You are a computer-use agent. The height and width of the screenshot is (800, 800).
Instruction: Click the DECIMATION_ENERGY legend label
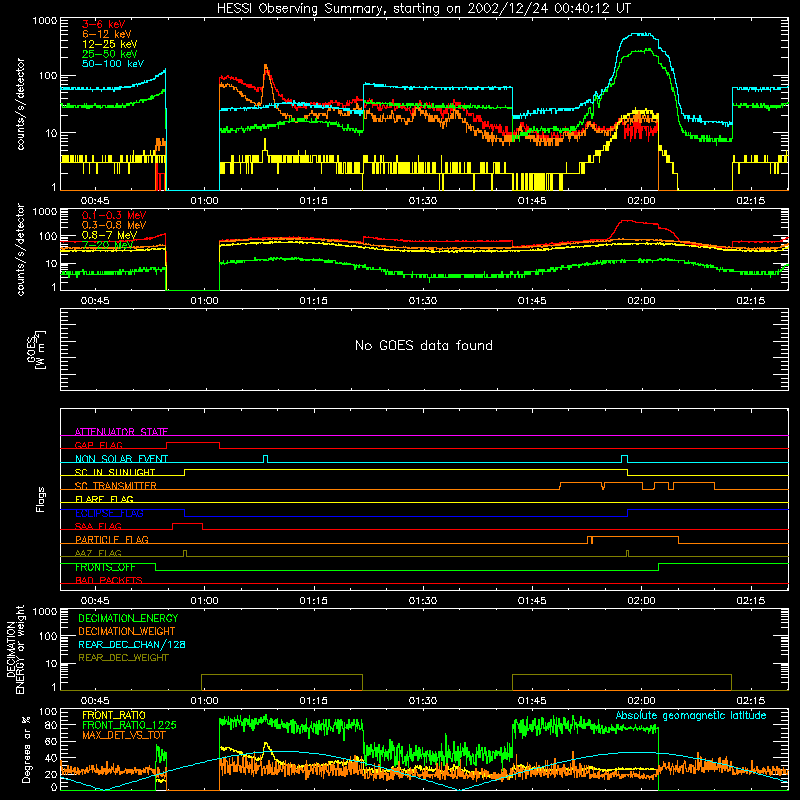128,618
